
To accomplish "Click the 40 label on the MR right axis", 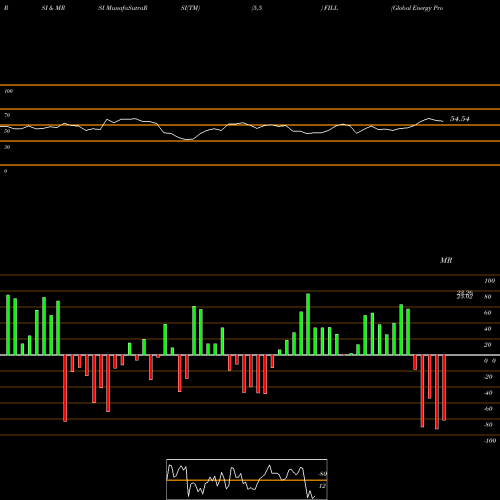I will pyautogui.click(x=488, y=329).
